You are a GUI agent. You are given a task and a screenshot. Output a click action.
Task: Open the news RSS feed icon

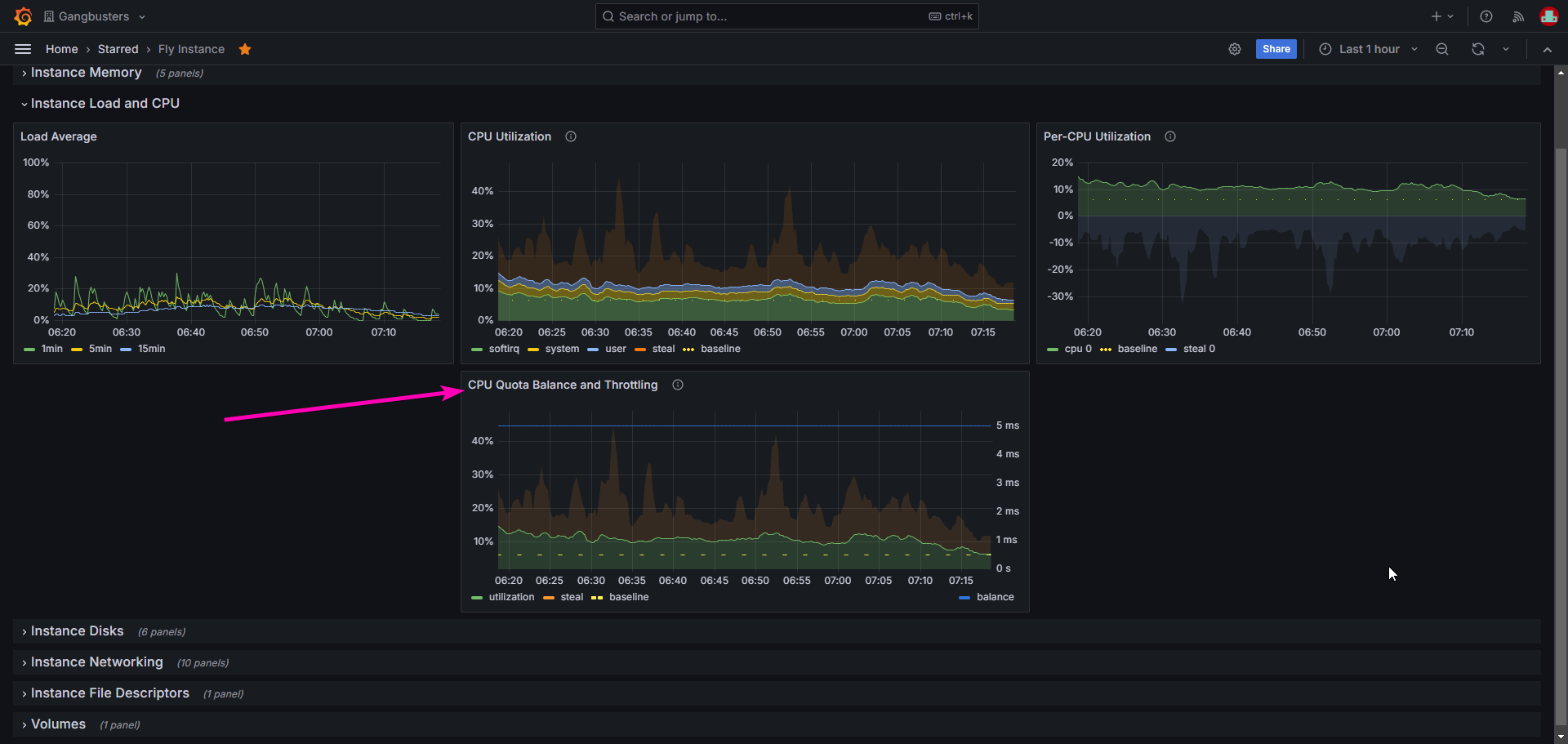tap(1518, 16)
